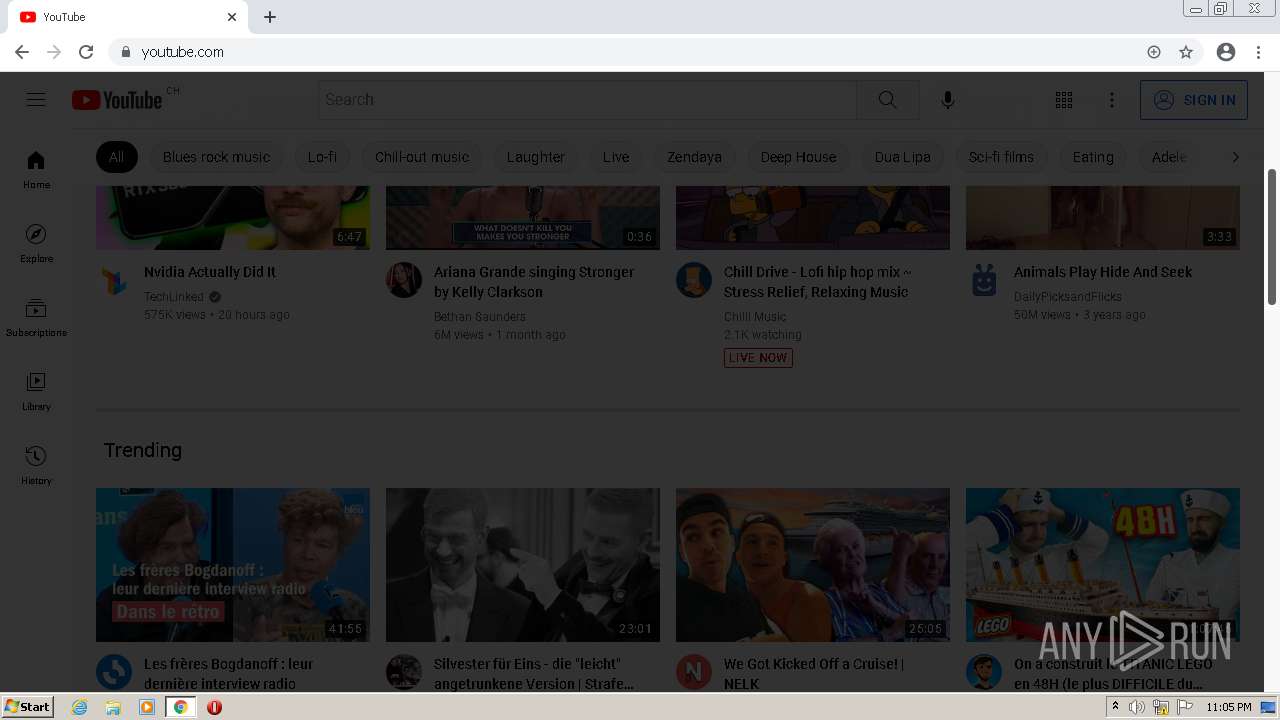This screenshot has width=1280, height=720.
Task: Click the 11:05 PM taskbar clock
Action: (1228, 707)
